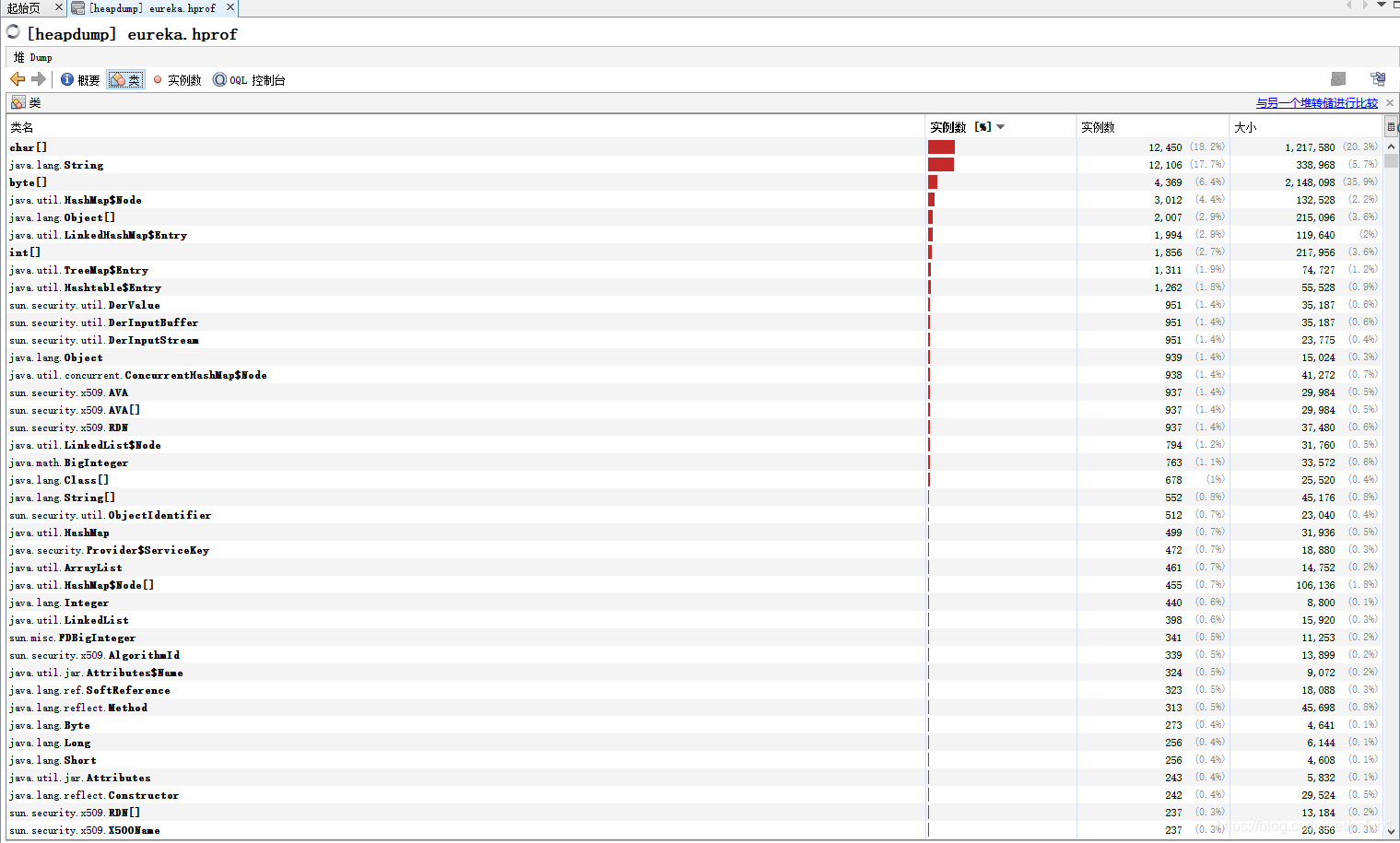This screenshot has width=1400, height=843.
Task: Open the 实例数 instances view
Action: pyautogui.click(x=177, y=80)
